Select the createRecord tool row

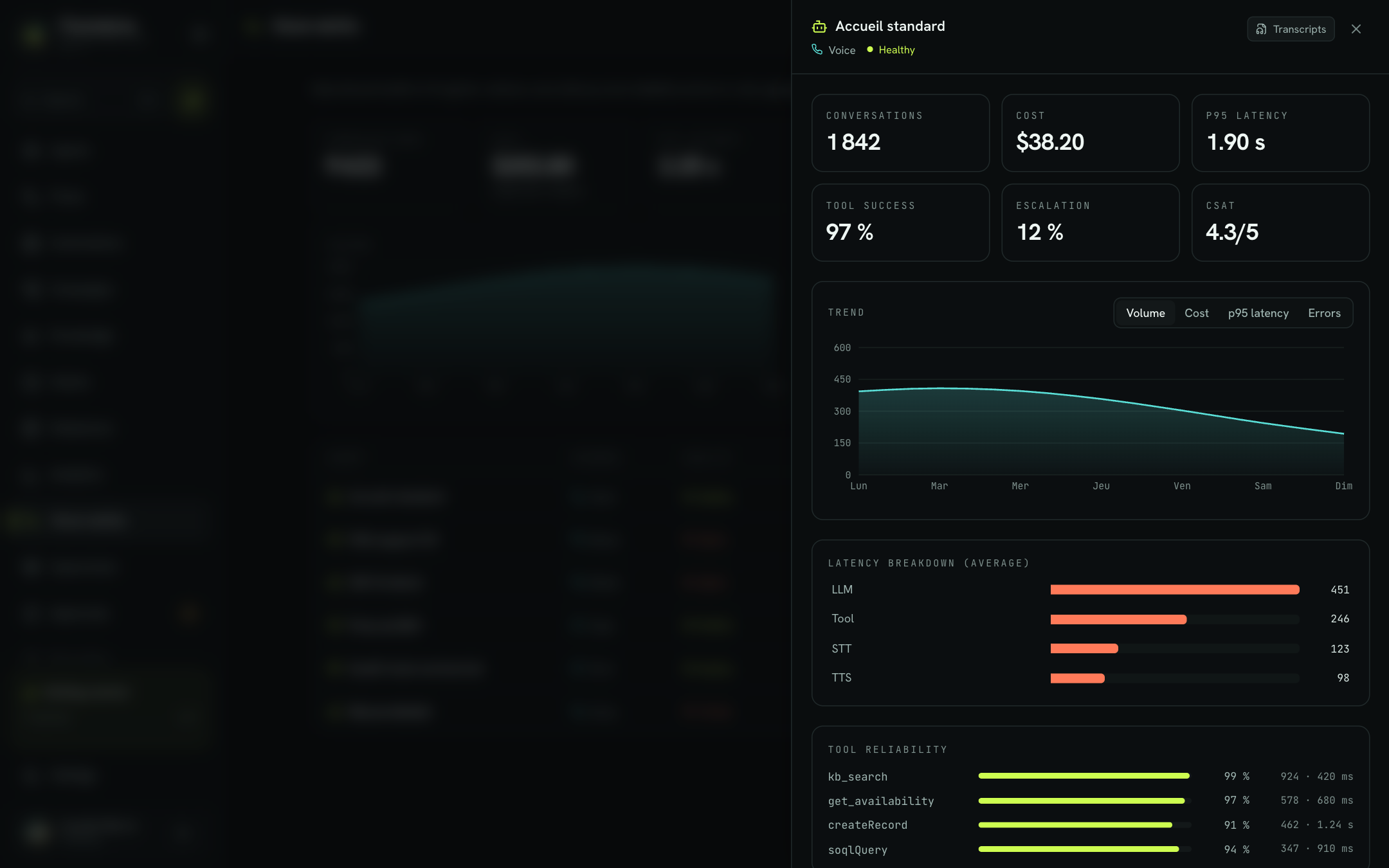(x=1091, y=825)
